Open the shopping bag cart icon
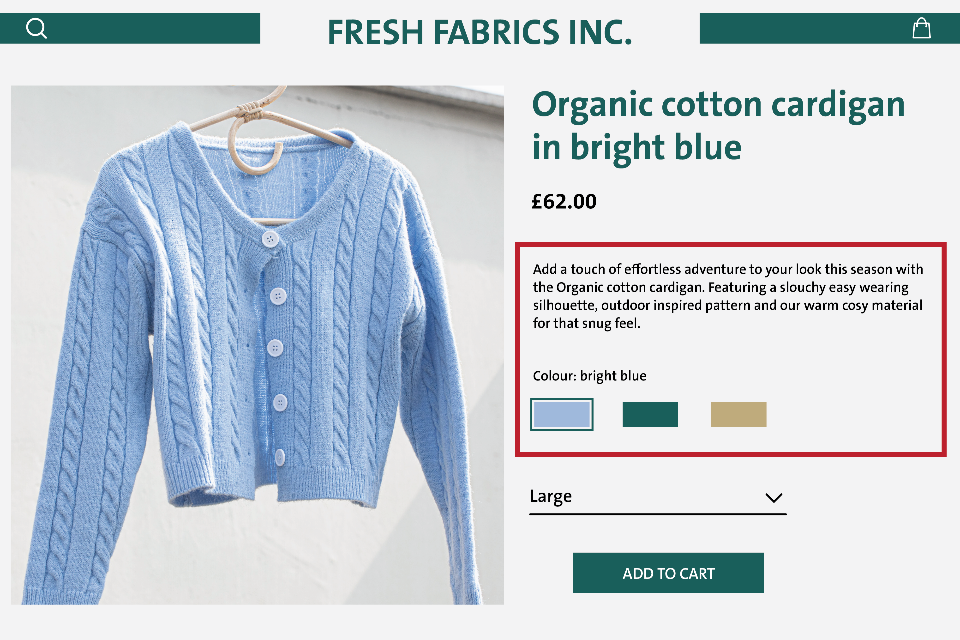Screen dimensions: 960x640 (x=921, y=29)
